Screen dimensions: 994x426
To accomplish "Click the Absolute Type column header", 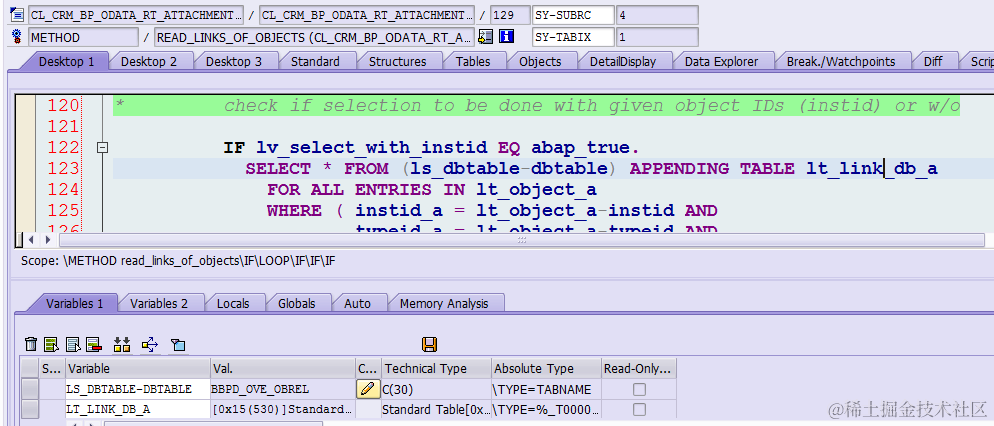I will [546, 368].
